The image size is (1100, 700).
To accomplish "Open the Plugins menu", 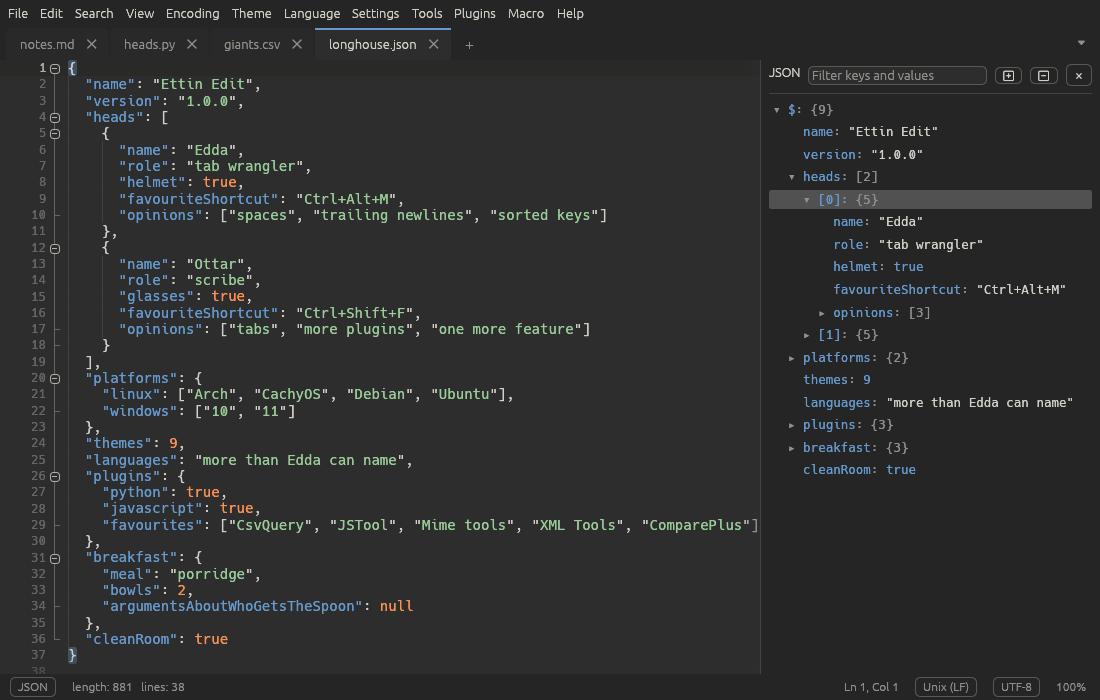I will (474, 13).
